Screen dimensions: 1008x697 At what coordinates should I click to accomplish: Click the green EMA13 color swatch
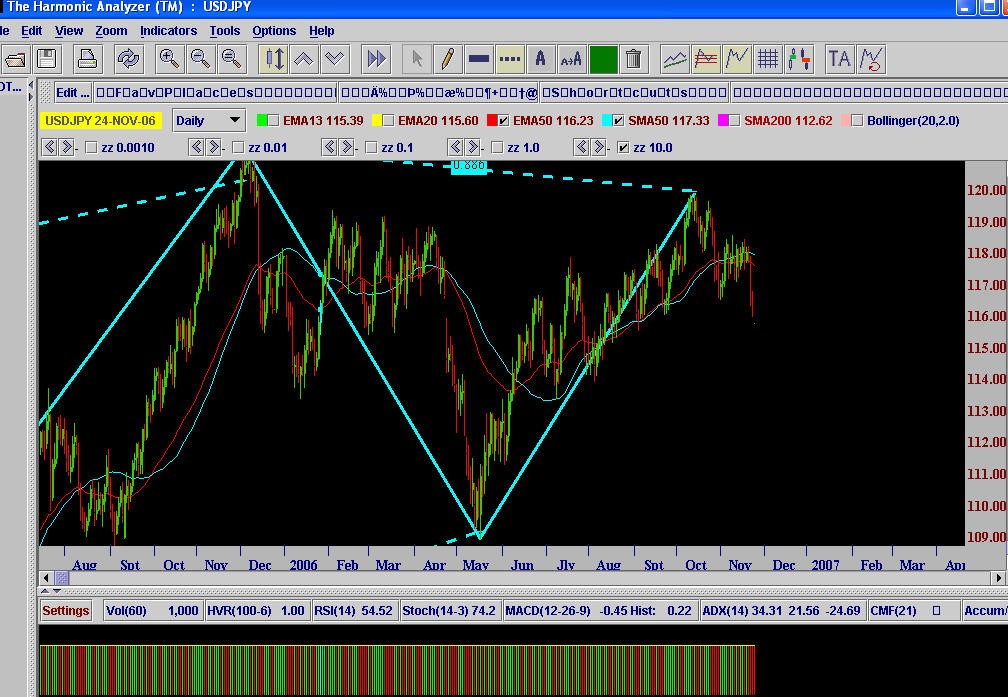[262, 121]
